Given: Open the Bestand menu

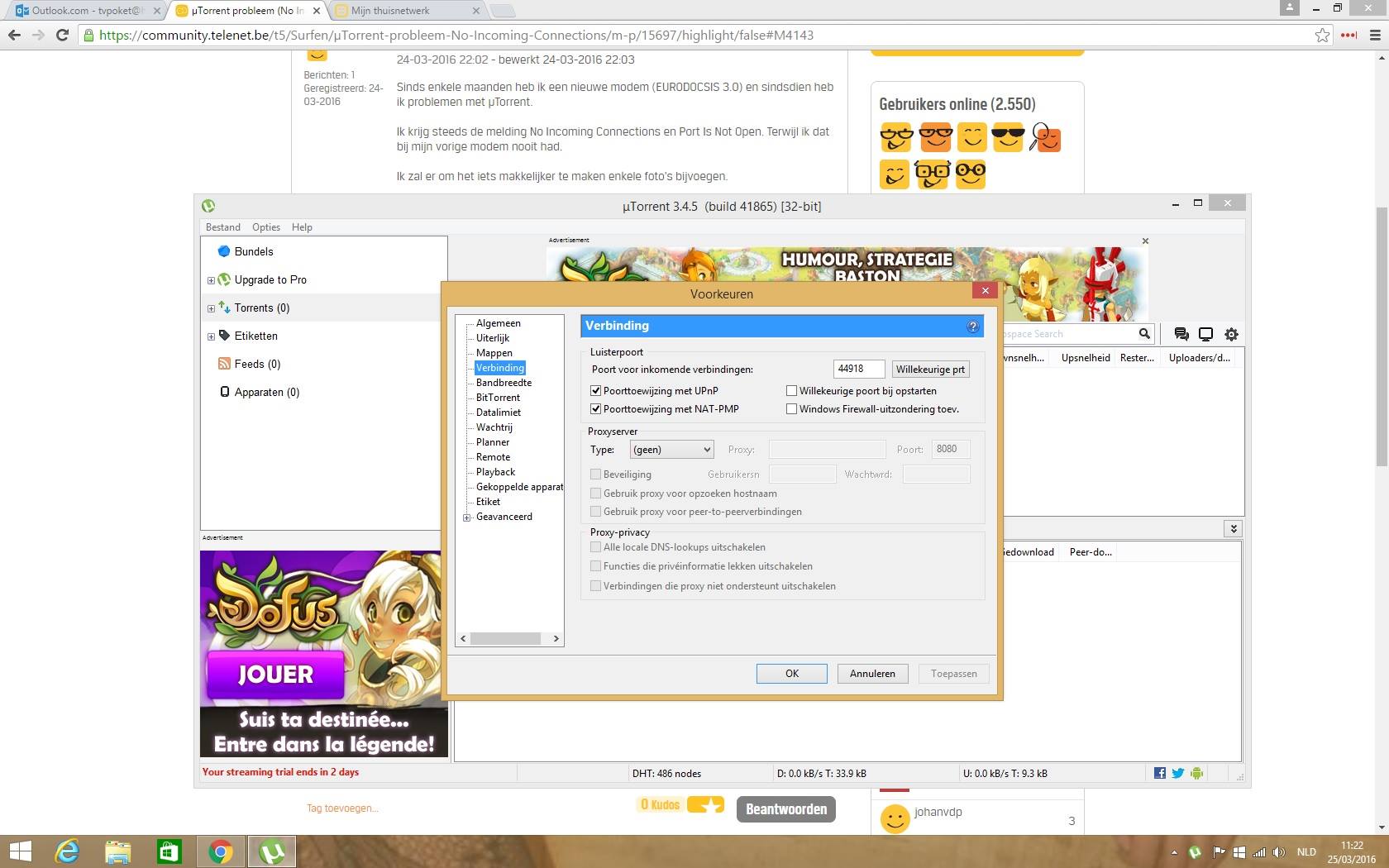Looking at the screenshot, I should tap(223, 227).
